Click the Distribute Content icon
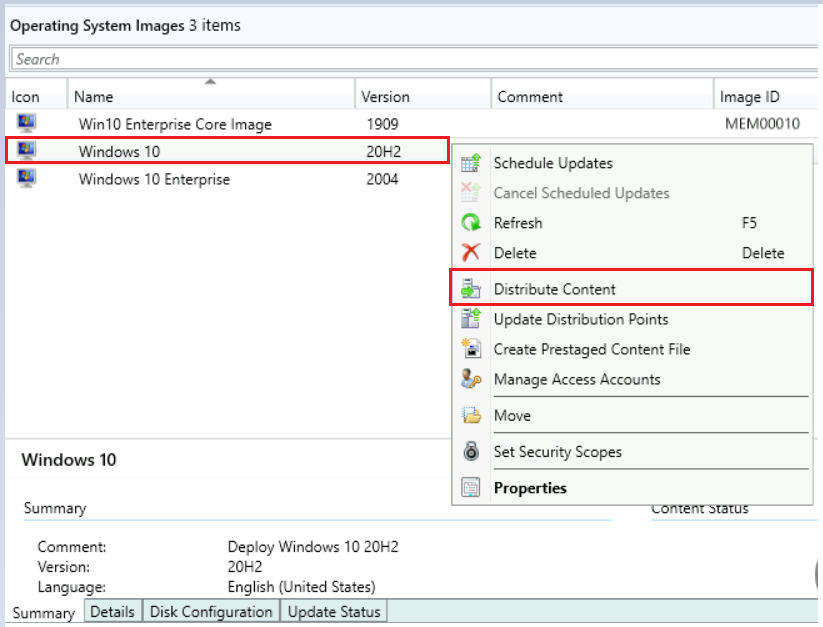This screenshot has width=823, height=627. (471, 289)
